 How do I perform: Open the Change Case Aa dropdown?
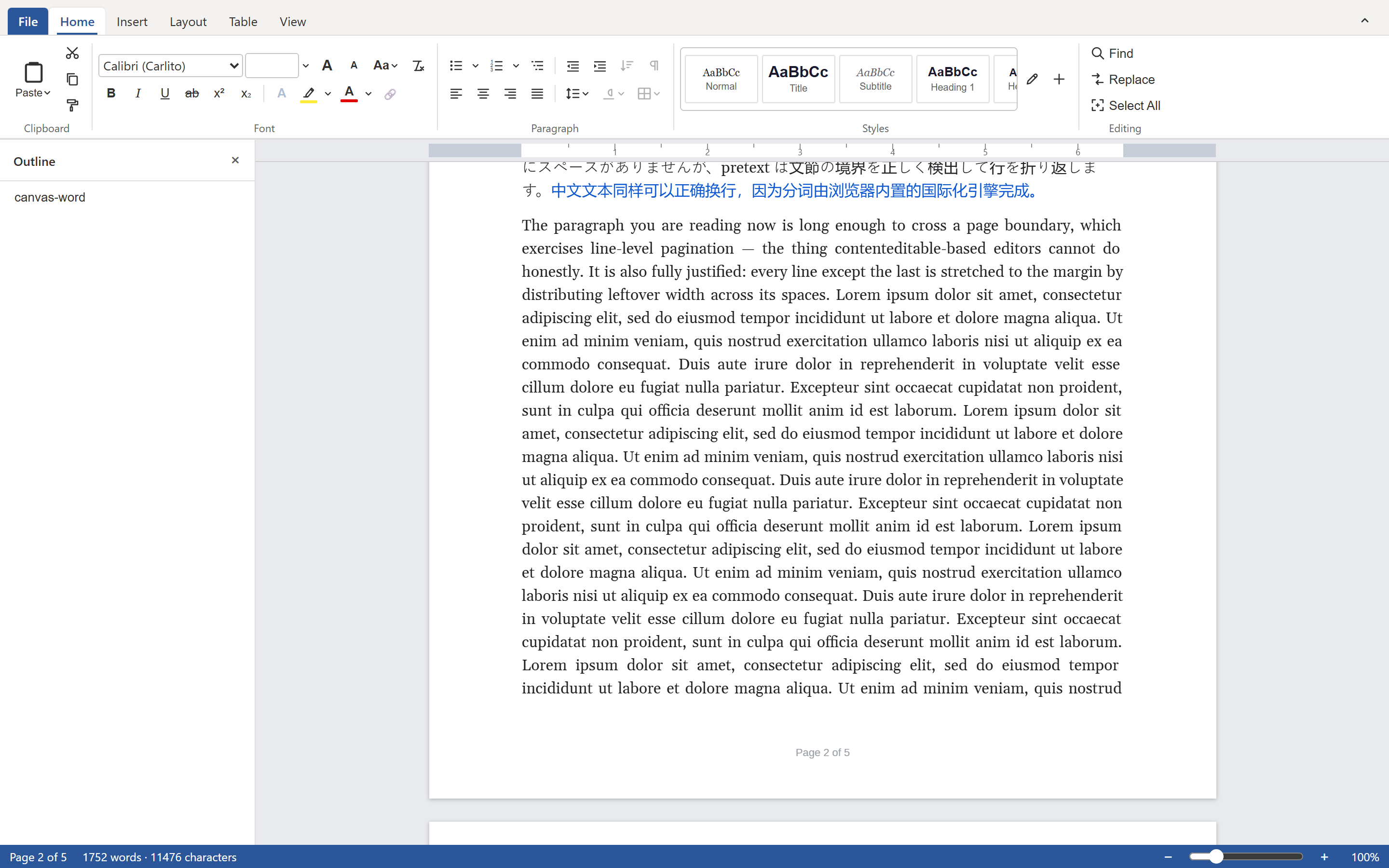(x=385, y=66)
